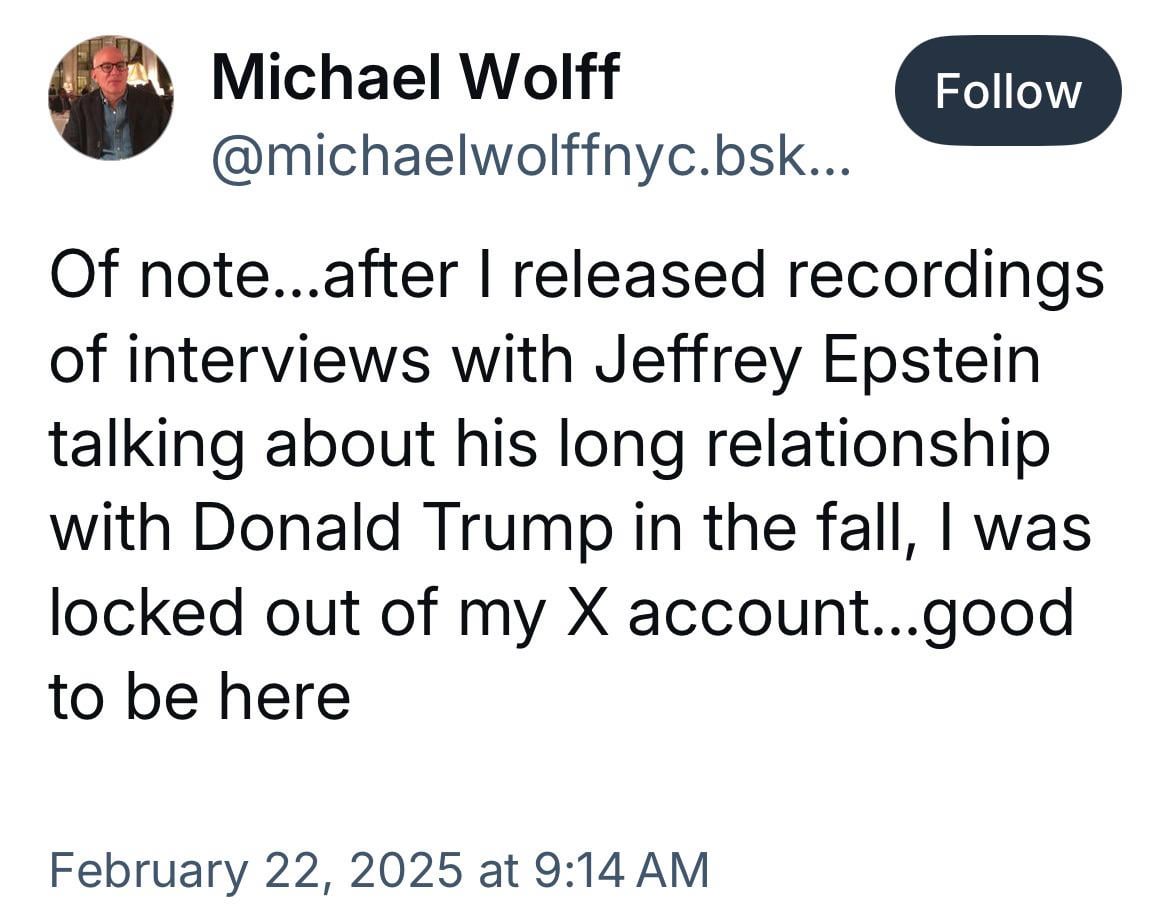Click the word 'locked' in the post
The height and width of the screenshot is (915, 1170).
coord(146,610)
